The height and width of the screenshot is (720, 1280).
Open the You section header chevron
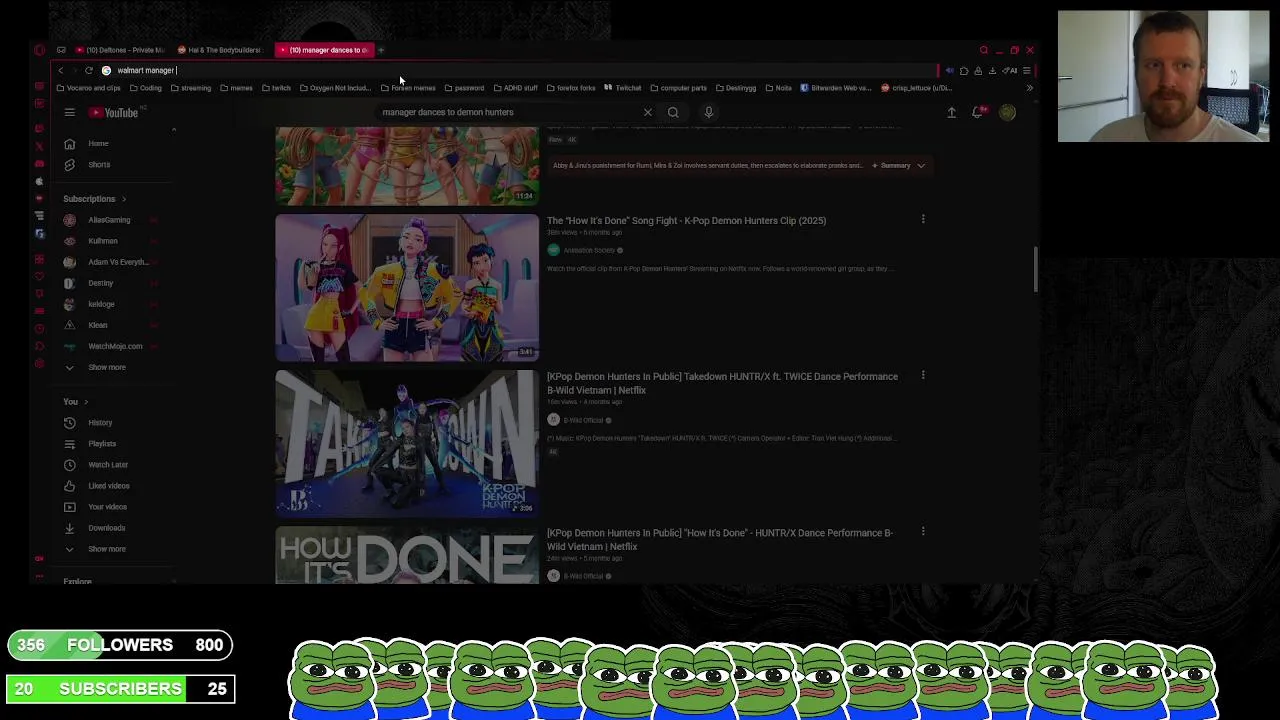click(86, 402)
